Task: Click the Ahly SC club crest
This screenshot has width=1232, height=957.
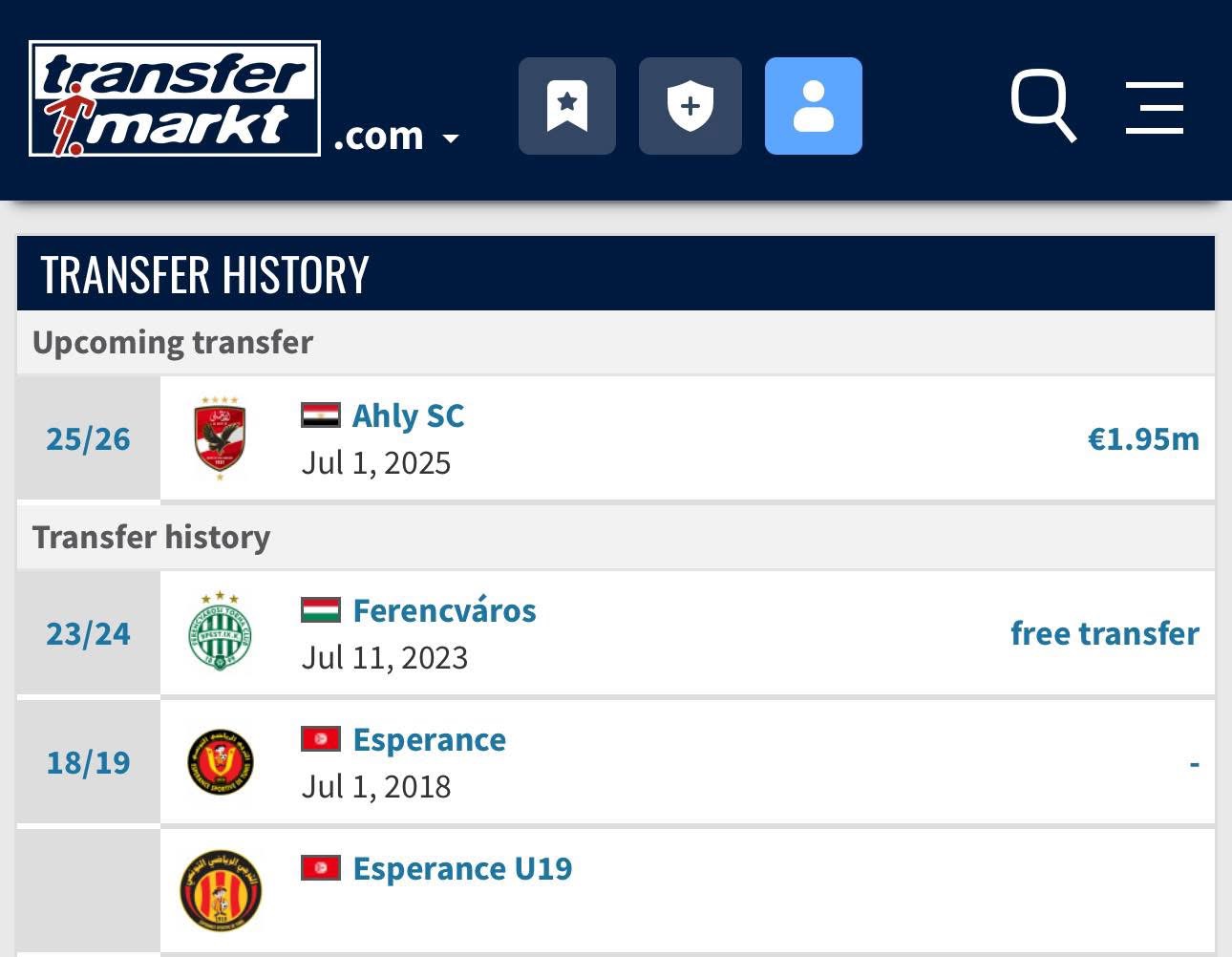Action: (x=220, y=438)
